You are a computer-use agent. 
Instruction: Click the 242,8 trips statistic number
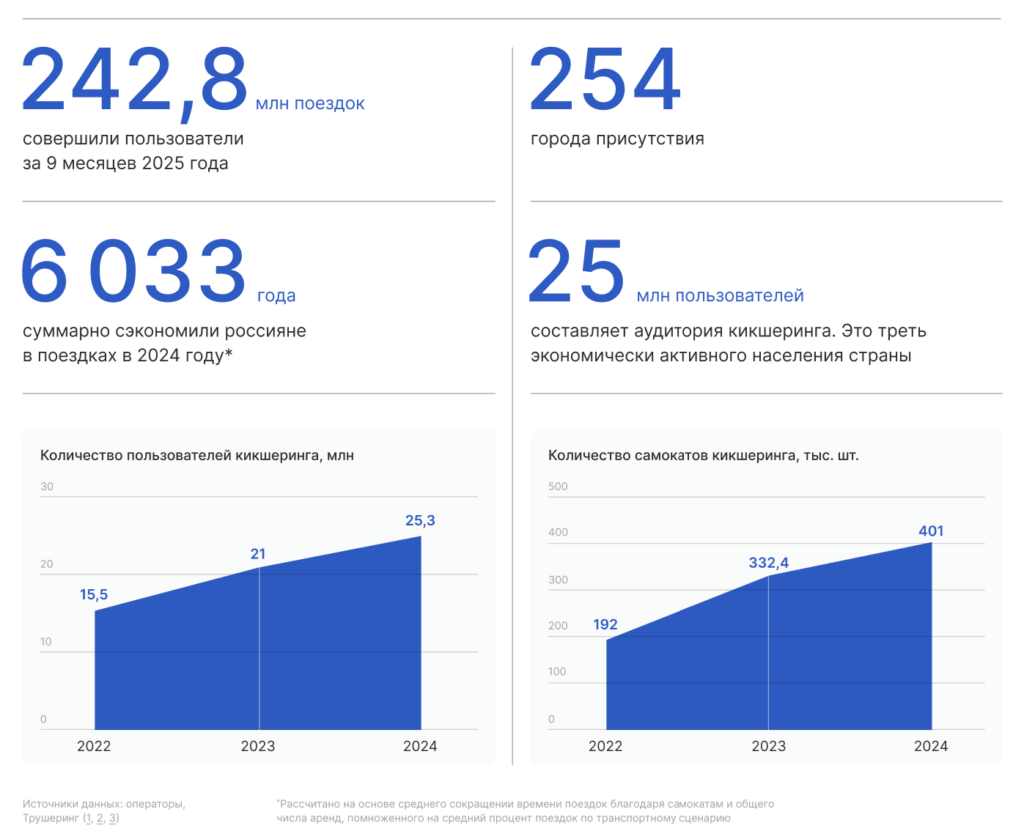click(134, 81)
